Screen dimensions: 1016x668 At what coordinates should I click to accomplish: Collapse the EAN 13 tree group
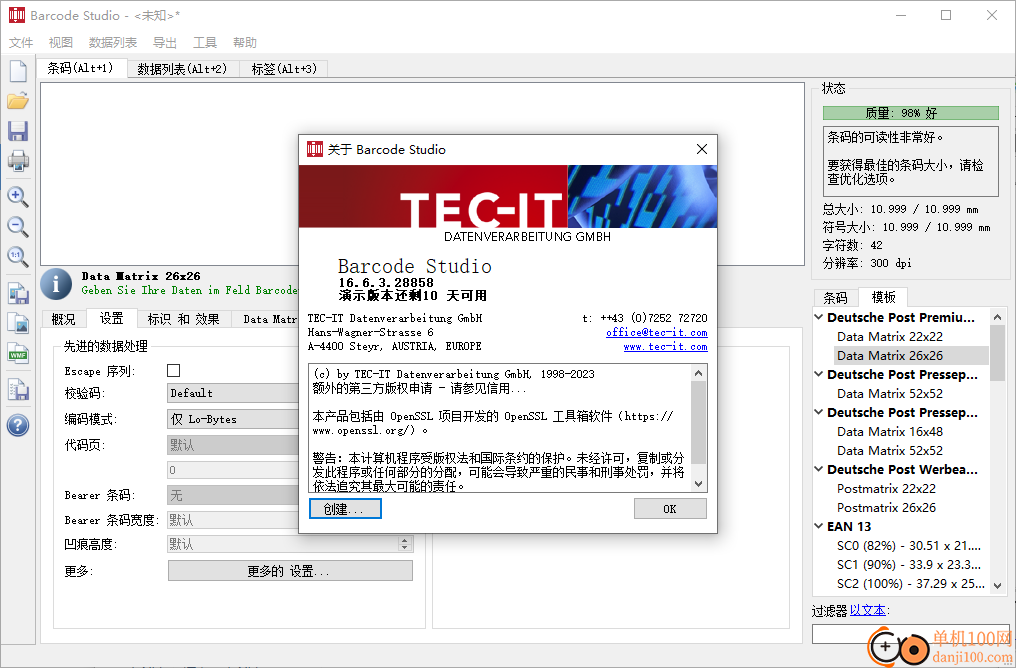[818, 527]
